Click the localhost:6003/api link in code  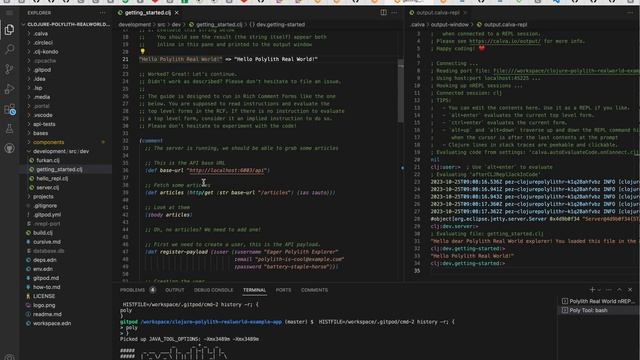227,170
